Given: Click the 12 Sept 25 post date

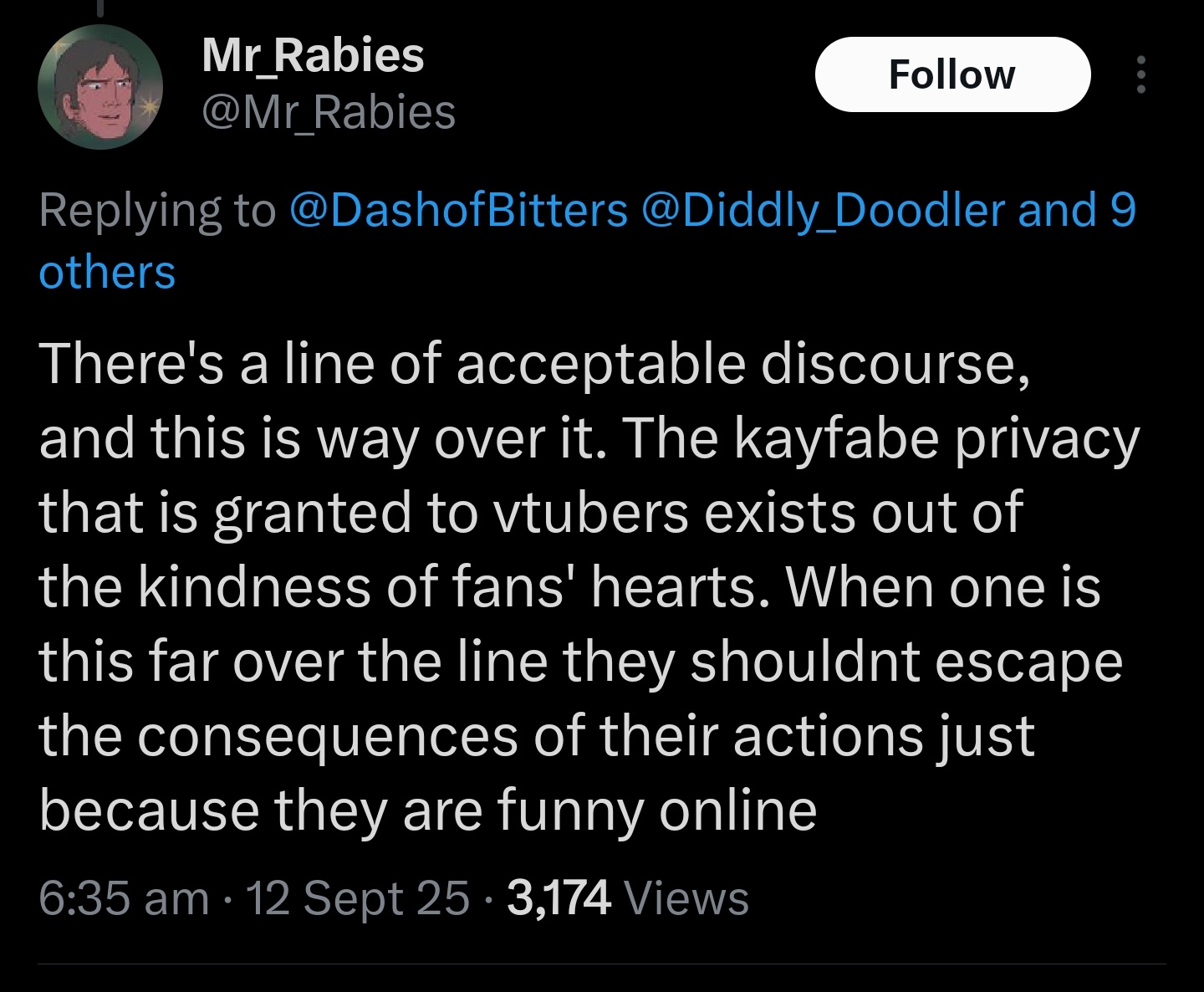Looking at the screenshot, I should click(359, 898).
